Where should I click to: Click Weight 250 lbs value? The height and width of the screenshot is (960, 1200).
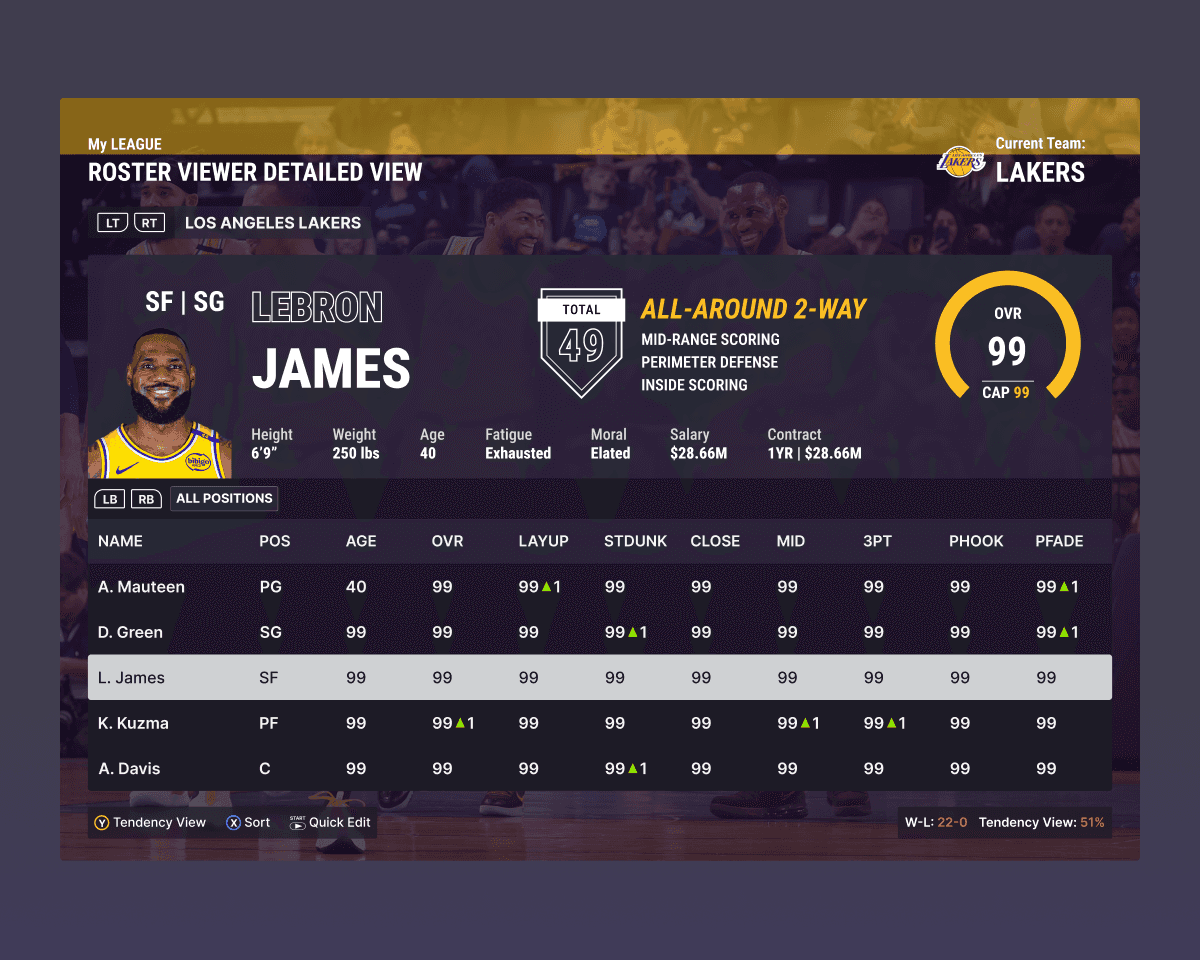[356, 453]
